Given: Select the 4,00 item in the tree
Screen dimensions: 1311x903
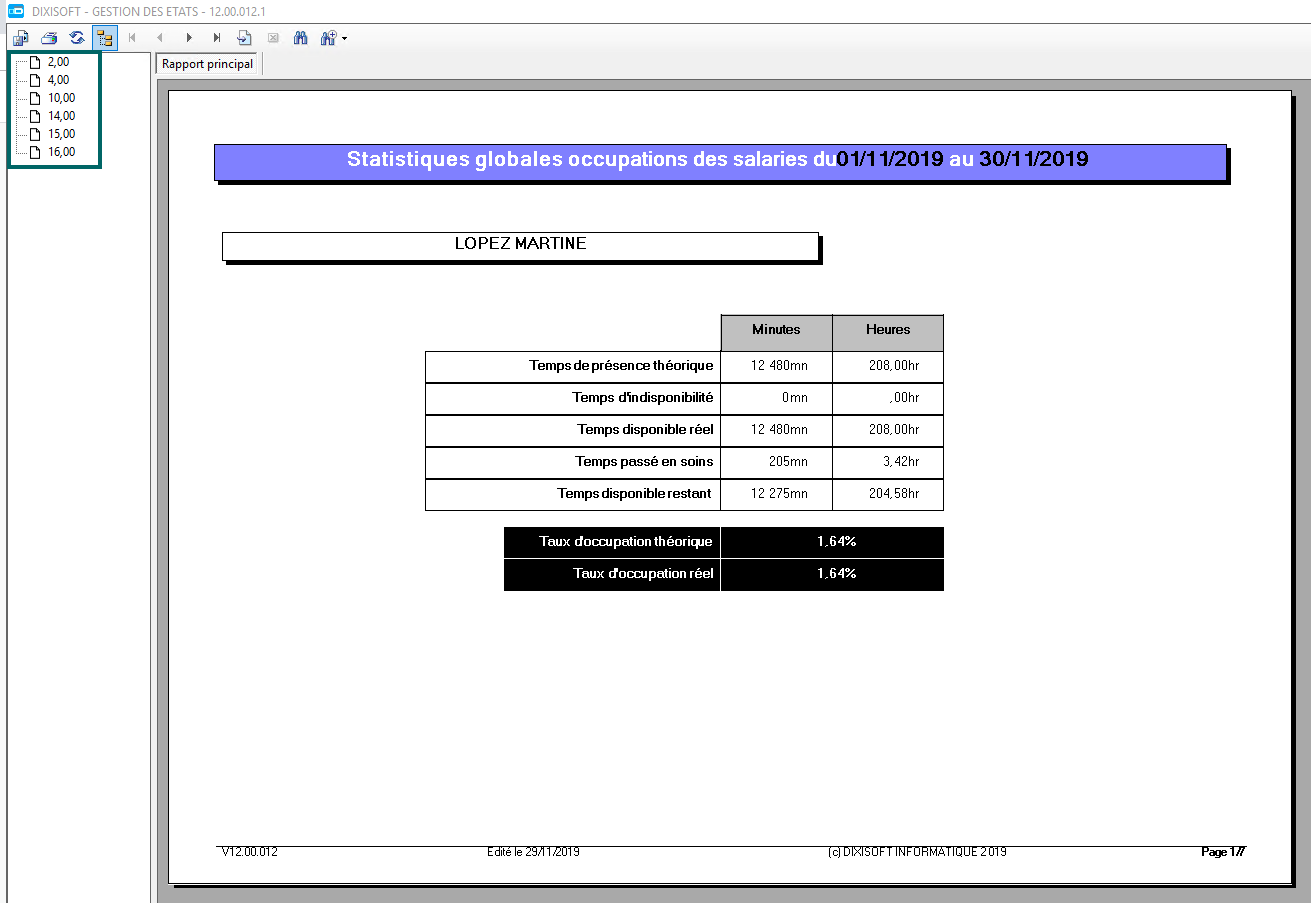Looking at the screenshot, I should [58, 80].
